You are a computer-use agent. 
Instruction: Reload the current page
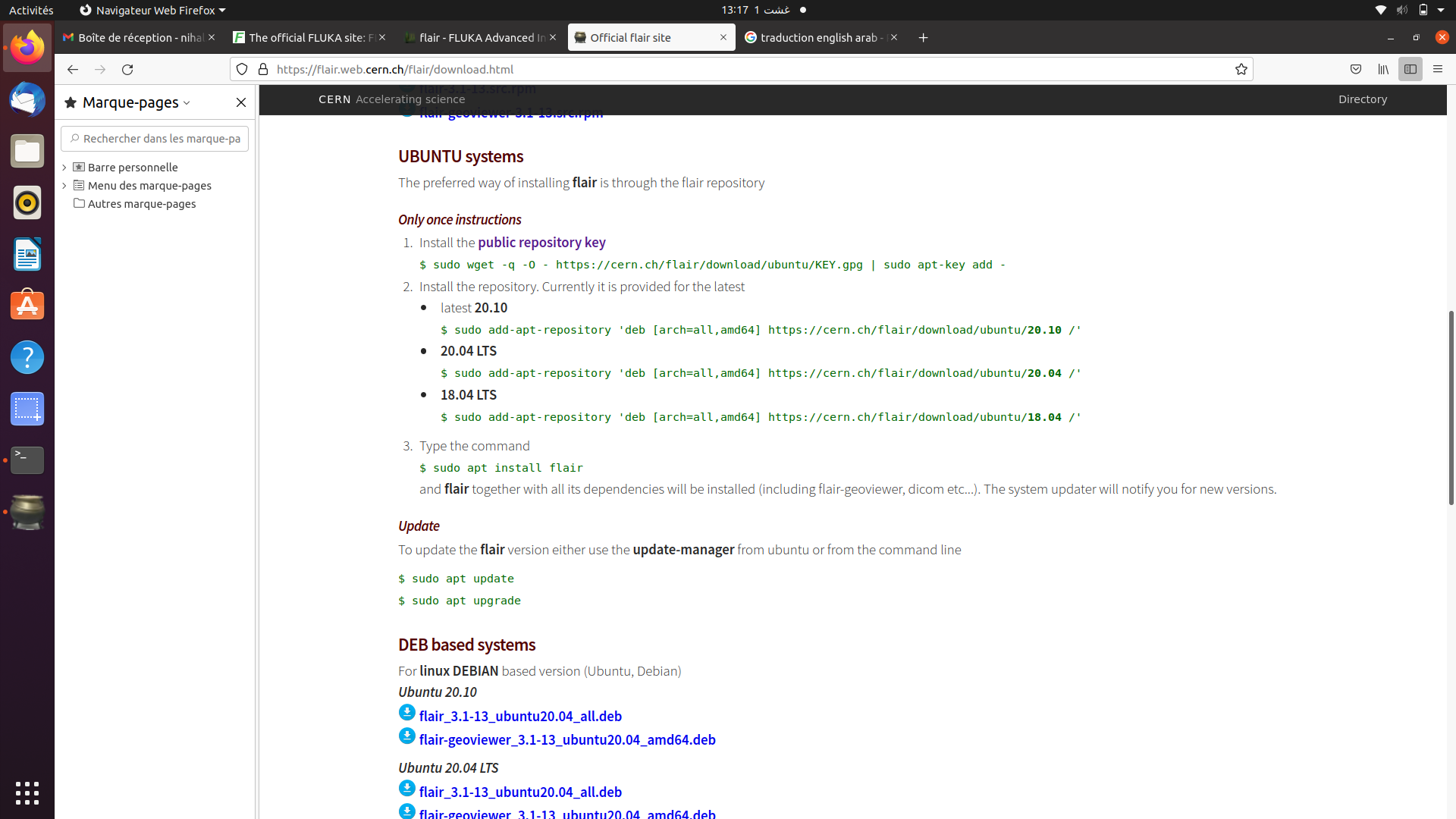pyautogui.click(x=127, y=69)
